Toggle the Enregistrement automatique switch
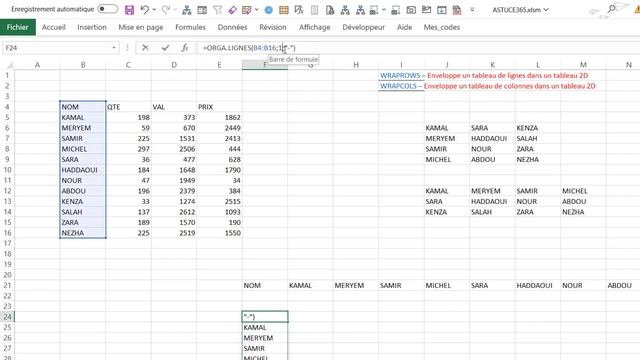This screenshot has height=360, width=640. point(108,9)
